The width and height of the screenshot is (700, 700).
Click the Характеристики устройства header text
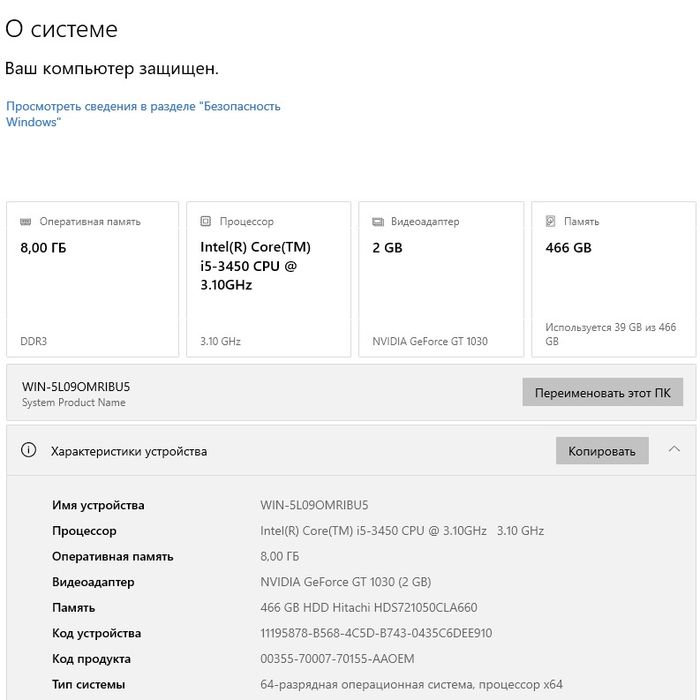[129, 451]
